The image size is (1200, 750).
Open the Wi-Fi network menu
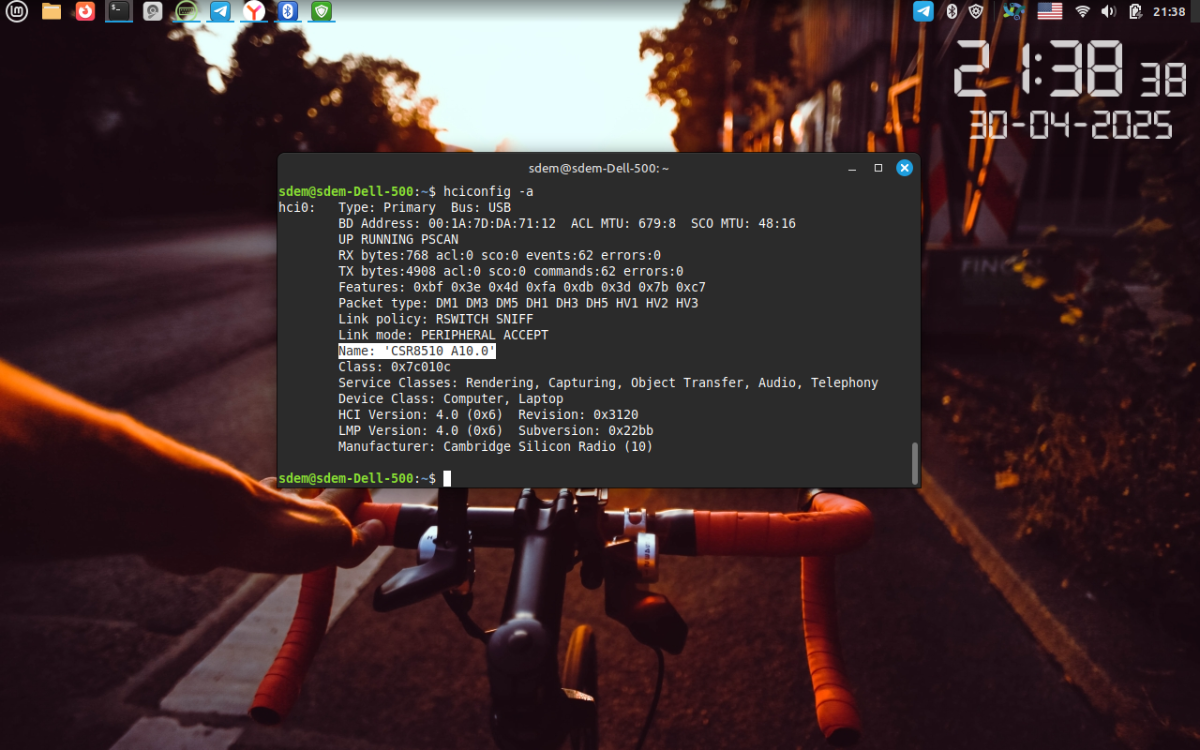1082,11
